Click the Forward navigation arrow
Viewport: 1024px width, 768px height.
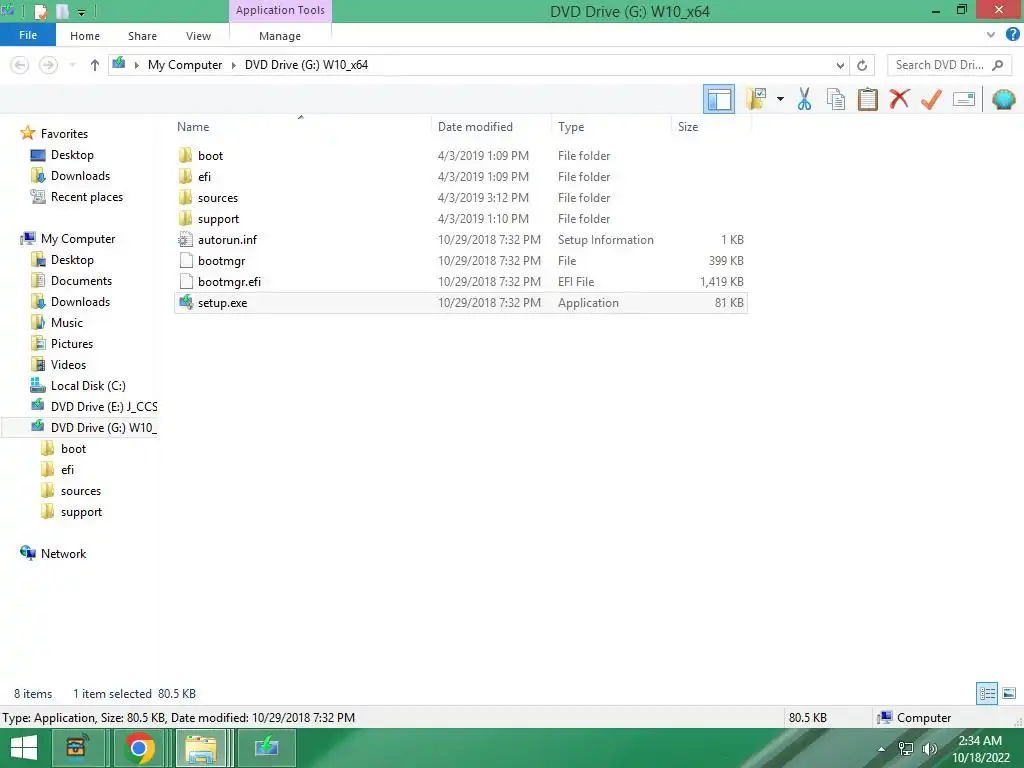point(48,65)
